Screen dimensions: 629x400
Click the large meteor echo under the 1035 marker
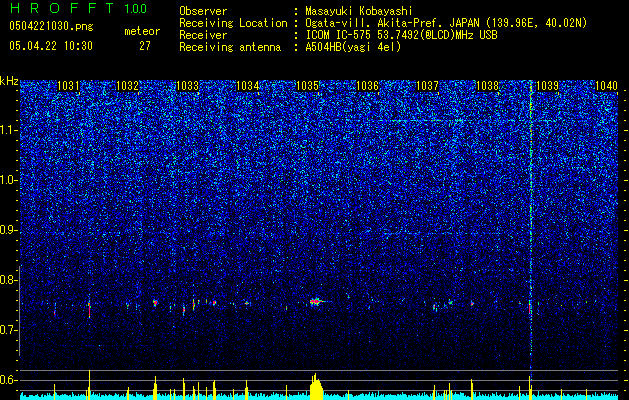[x=317, y=301]
